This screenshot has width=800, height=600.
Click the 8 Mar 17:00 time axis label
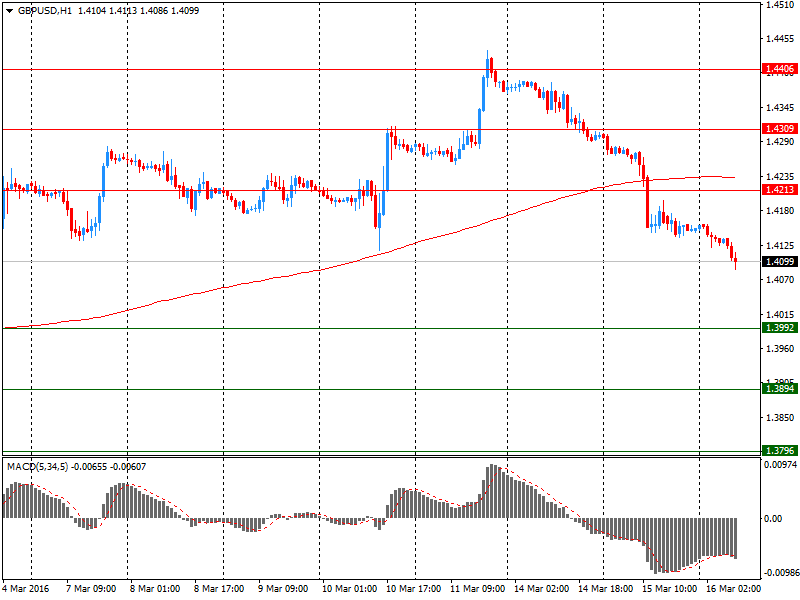point(219,589)
